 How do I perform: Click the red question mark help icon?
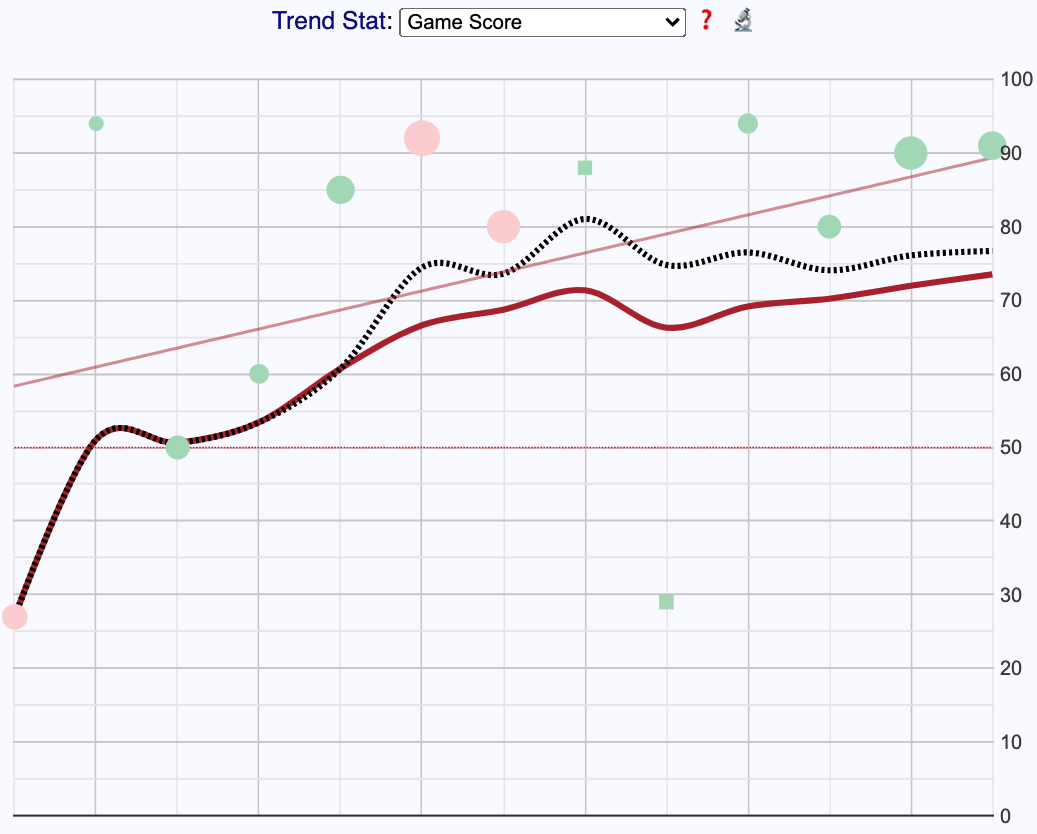(706, 20)
